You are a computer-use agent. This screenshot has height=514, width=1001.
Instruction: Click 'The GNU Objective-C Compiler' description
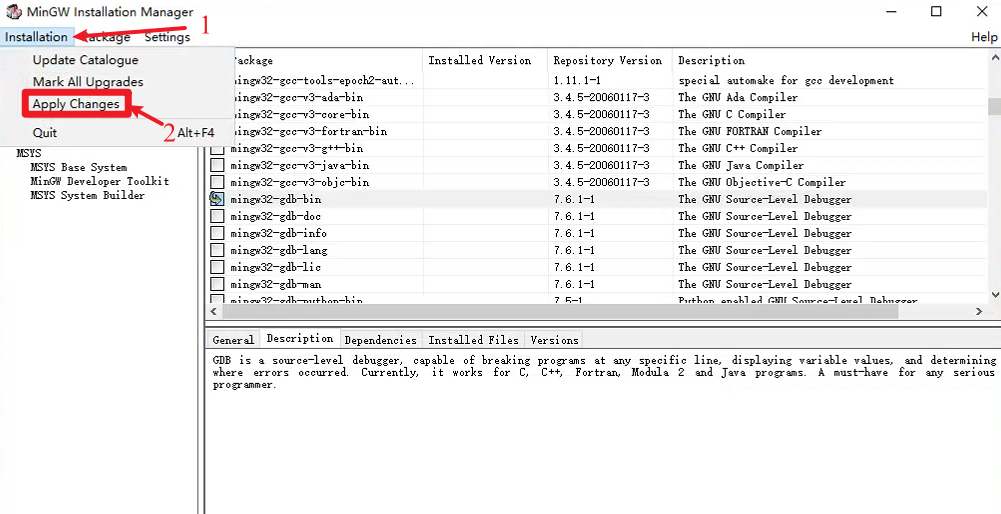click(x=762, y=182)
